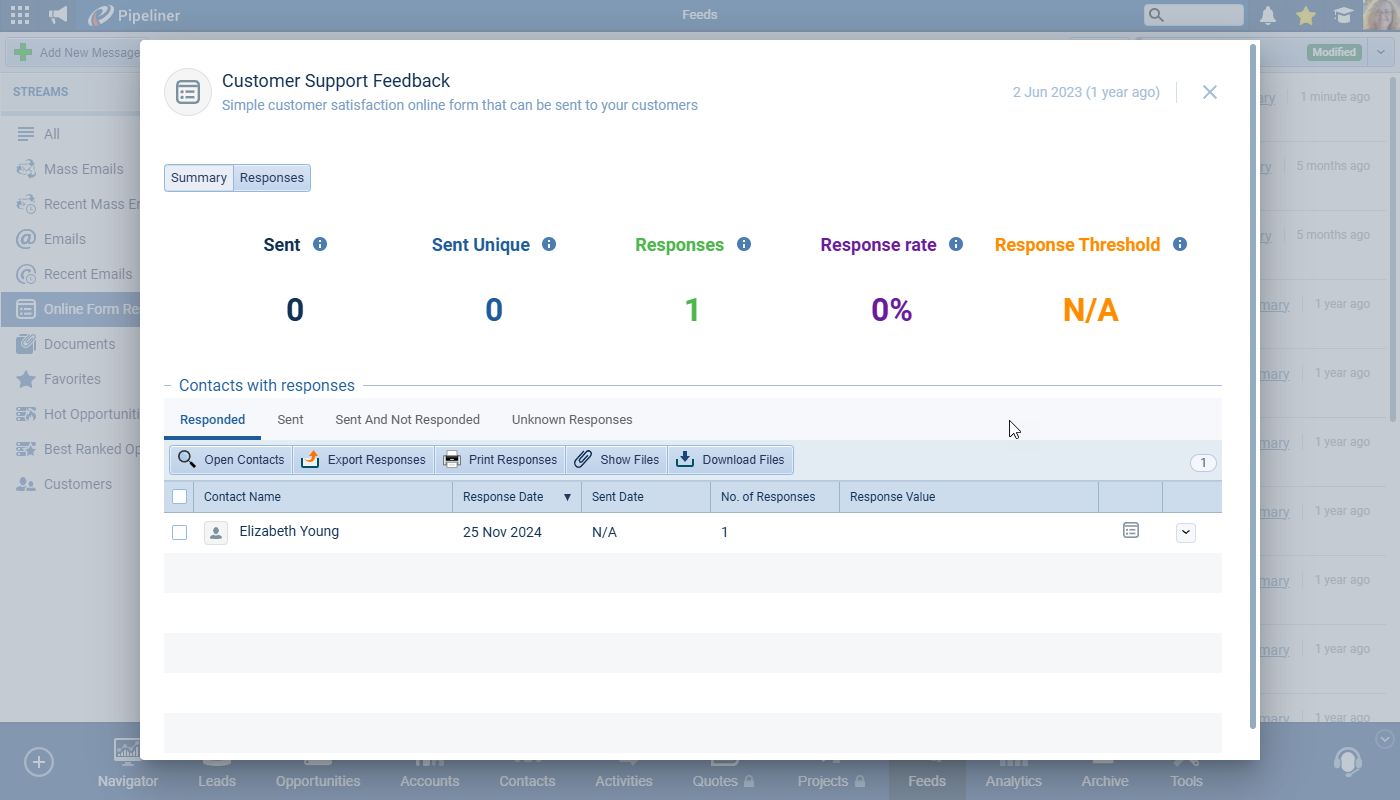Toggle the select-all checkbox in table header

[x=179, y=496]
